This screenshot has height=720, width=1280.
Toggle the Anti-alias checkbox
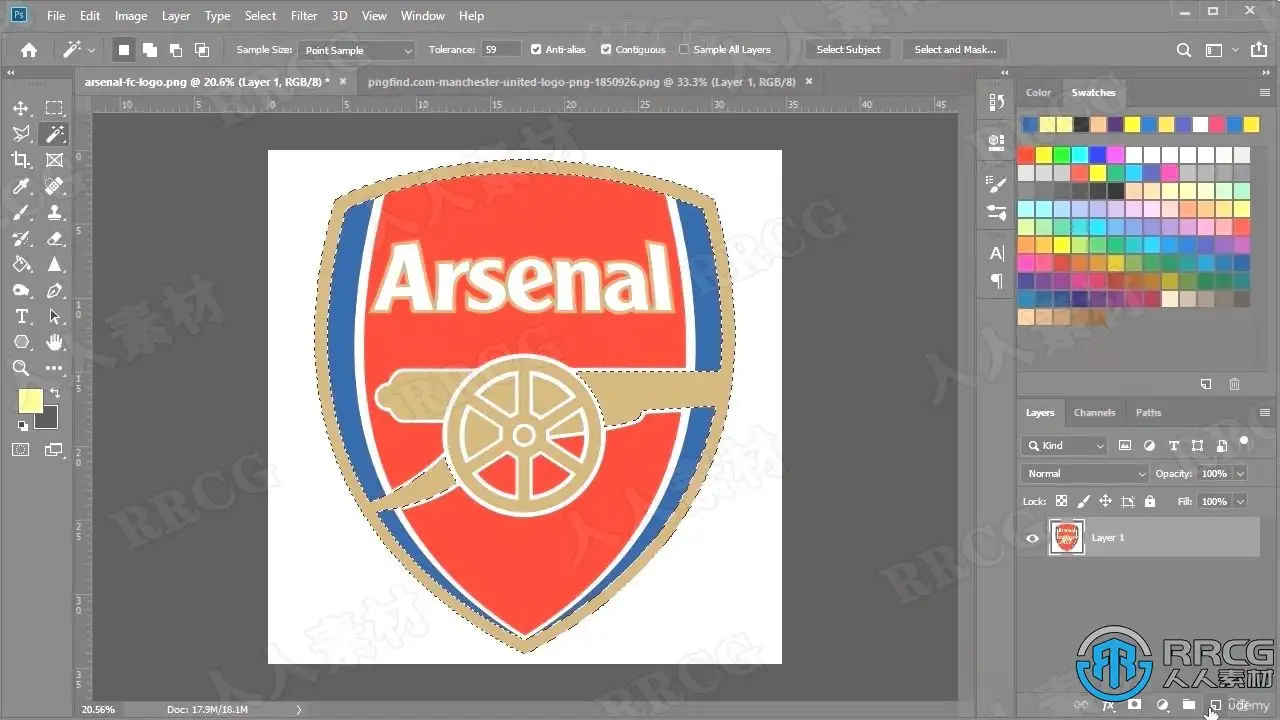[x=536, y=49]
